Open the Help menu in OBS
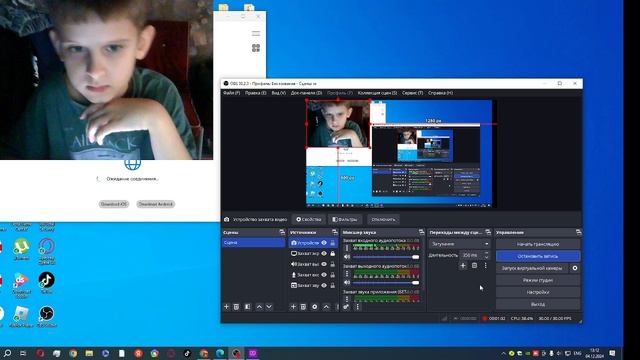This screenshot has width=640, height=360. [x=440, y=93]
